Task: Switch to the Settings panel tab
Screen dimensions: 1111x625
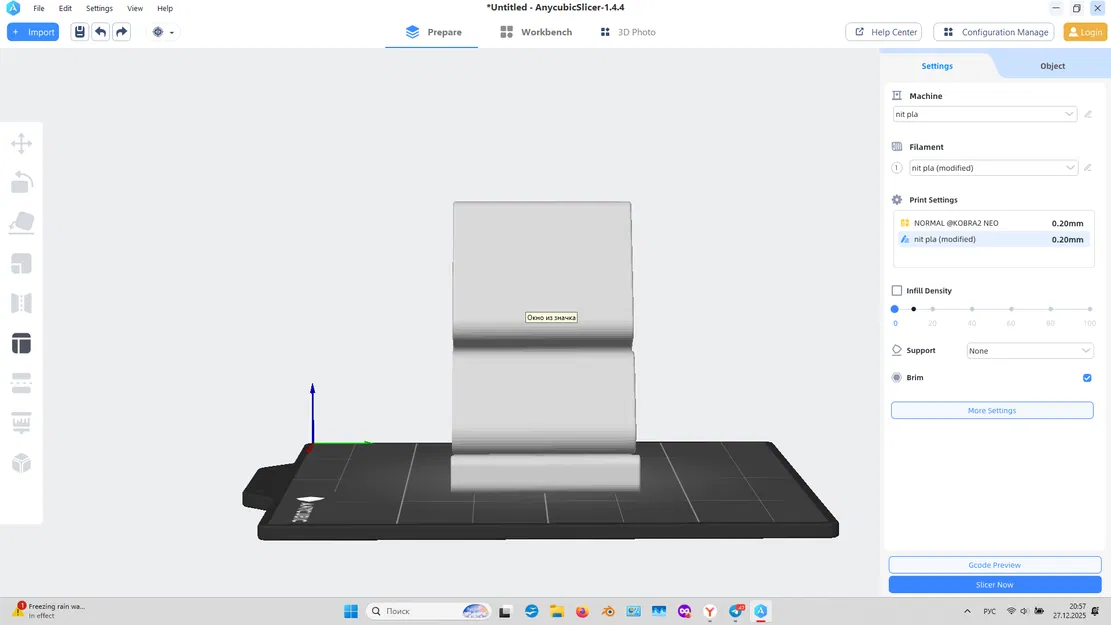Action: click(x=937, y=66)
